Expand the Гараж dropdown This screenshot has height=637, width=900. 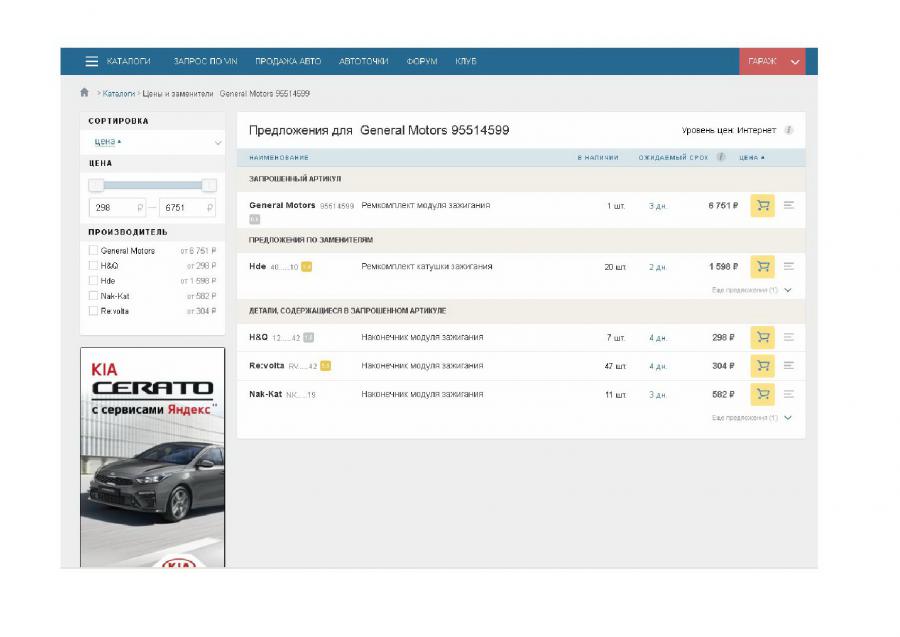(x=795, y=61)
